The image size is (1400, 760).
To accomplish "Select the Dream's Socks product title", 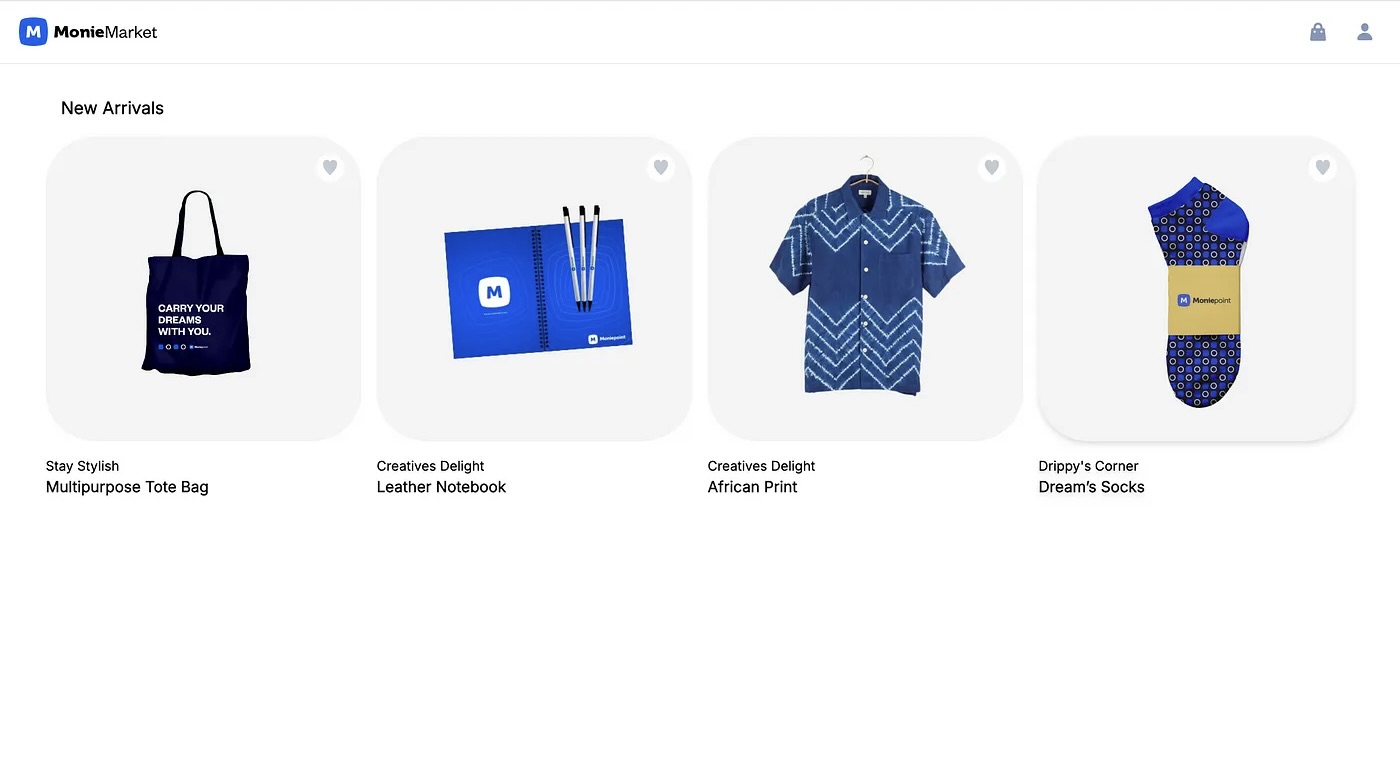I will 1091,487.
